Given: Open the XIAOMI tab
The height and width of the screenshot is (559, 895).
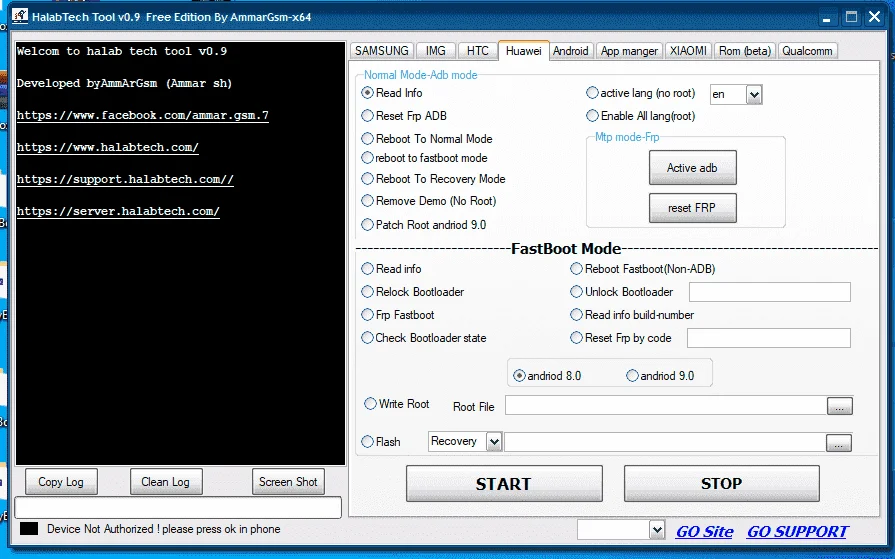Looking at the screenshot, I should point(688,51).
